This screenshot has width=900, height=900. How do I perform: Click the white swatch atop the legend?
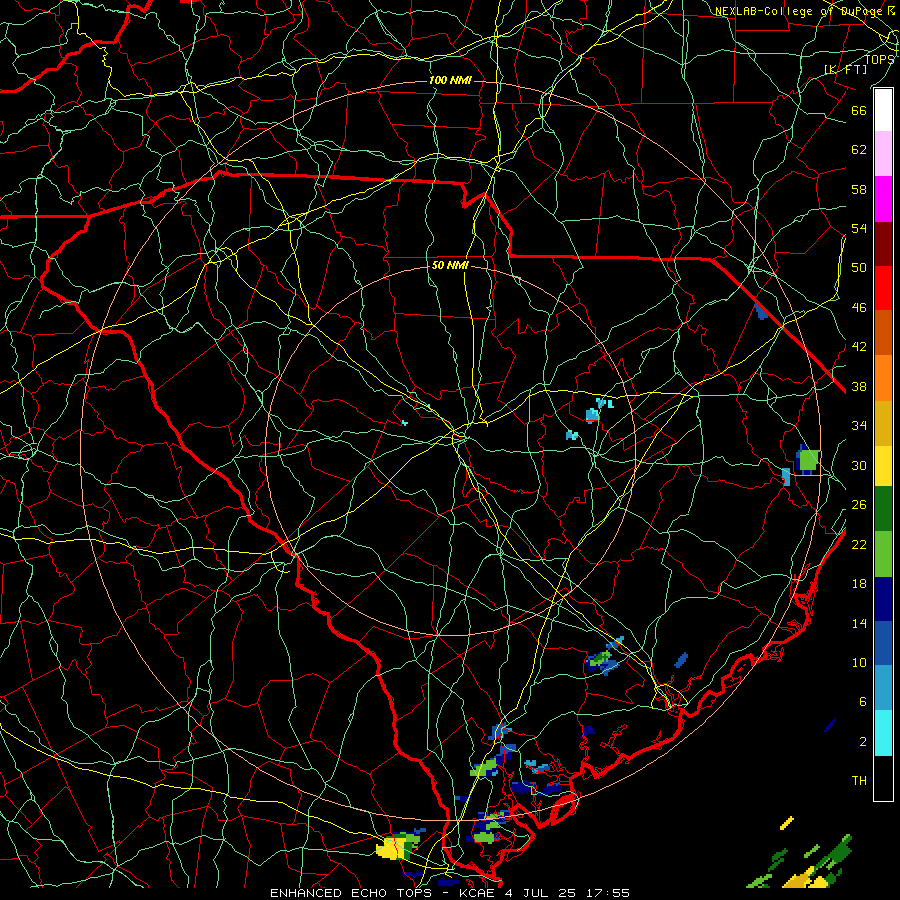coord(883,110)
